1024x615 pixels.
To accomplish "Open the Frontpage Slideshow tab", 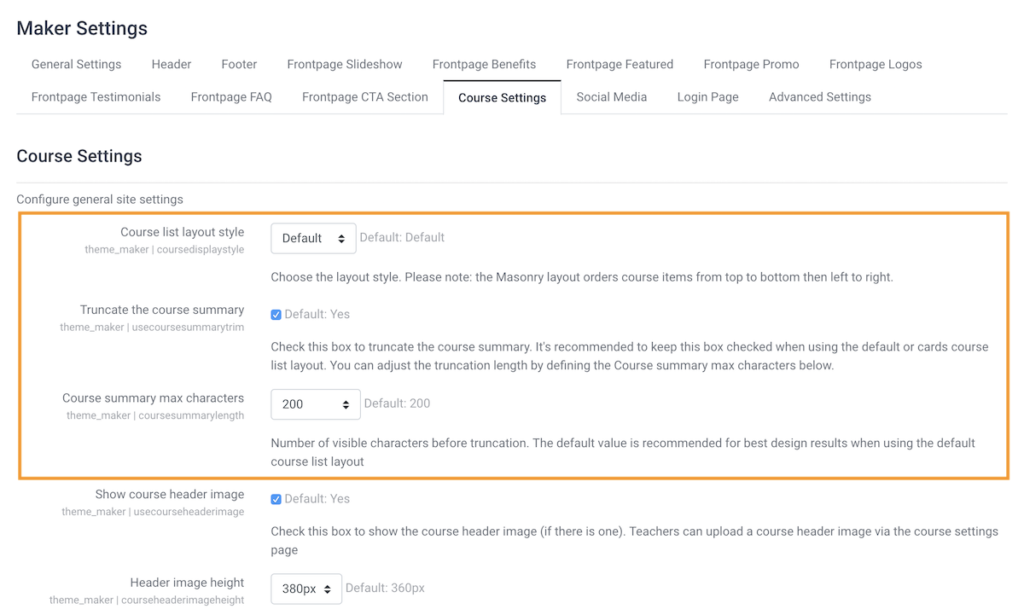I will [x=344, y=64].
